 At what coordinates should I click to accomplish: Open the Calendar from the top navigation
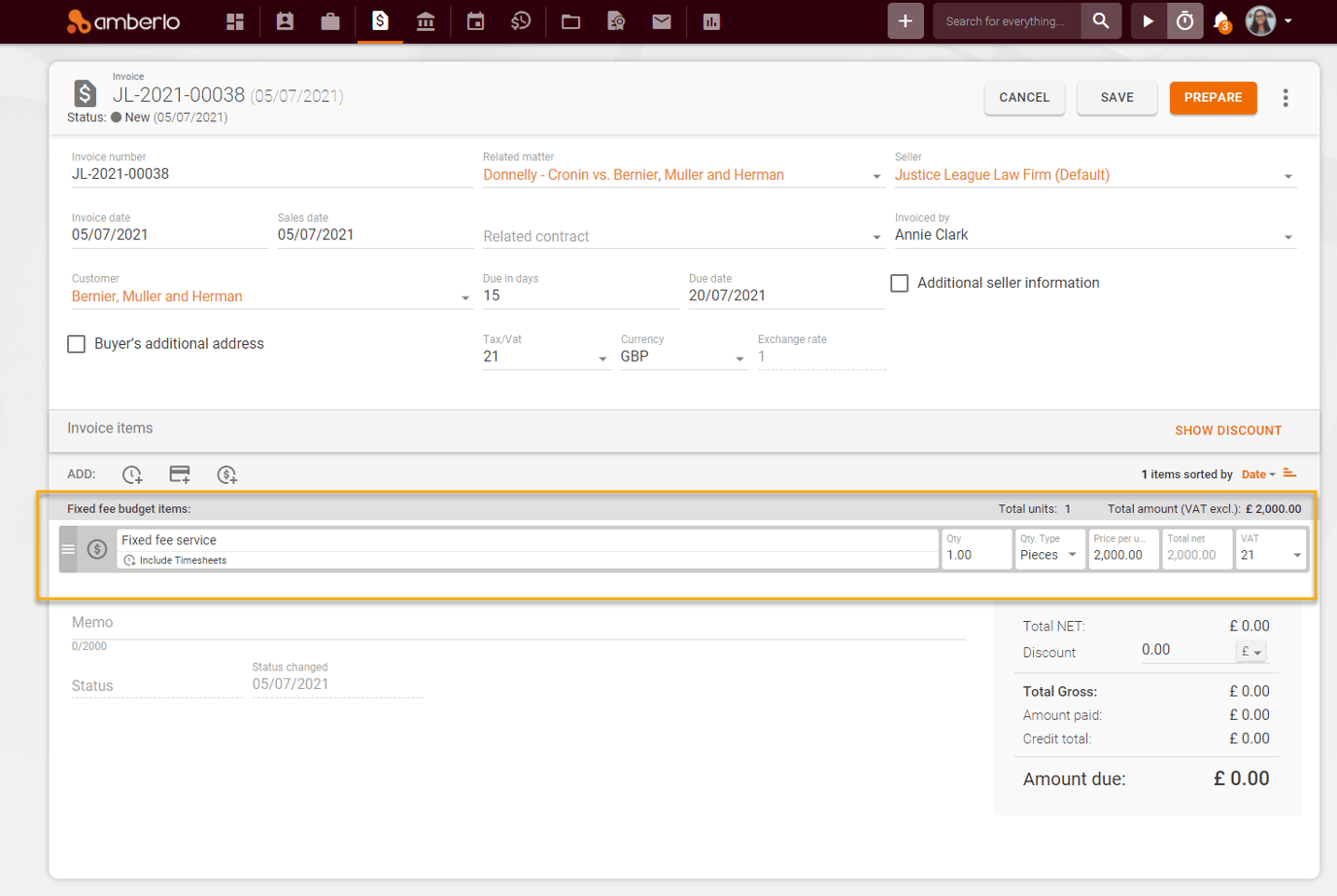point(475,20)
